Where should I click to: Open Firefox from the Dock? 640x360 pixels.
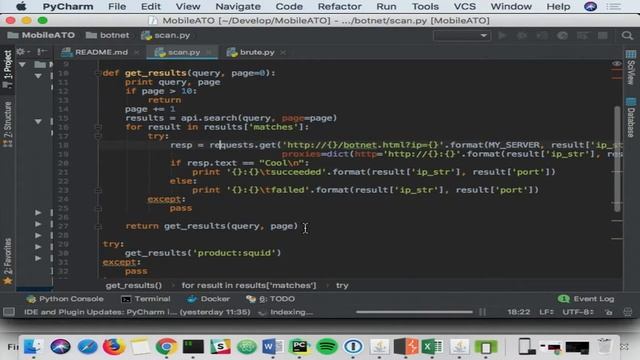coord(113,347)
